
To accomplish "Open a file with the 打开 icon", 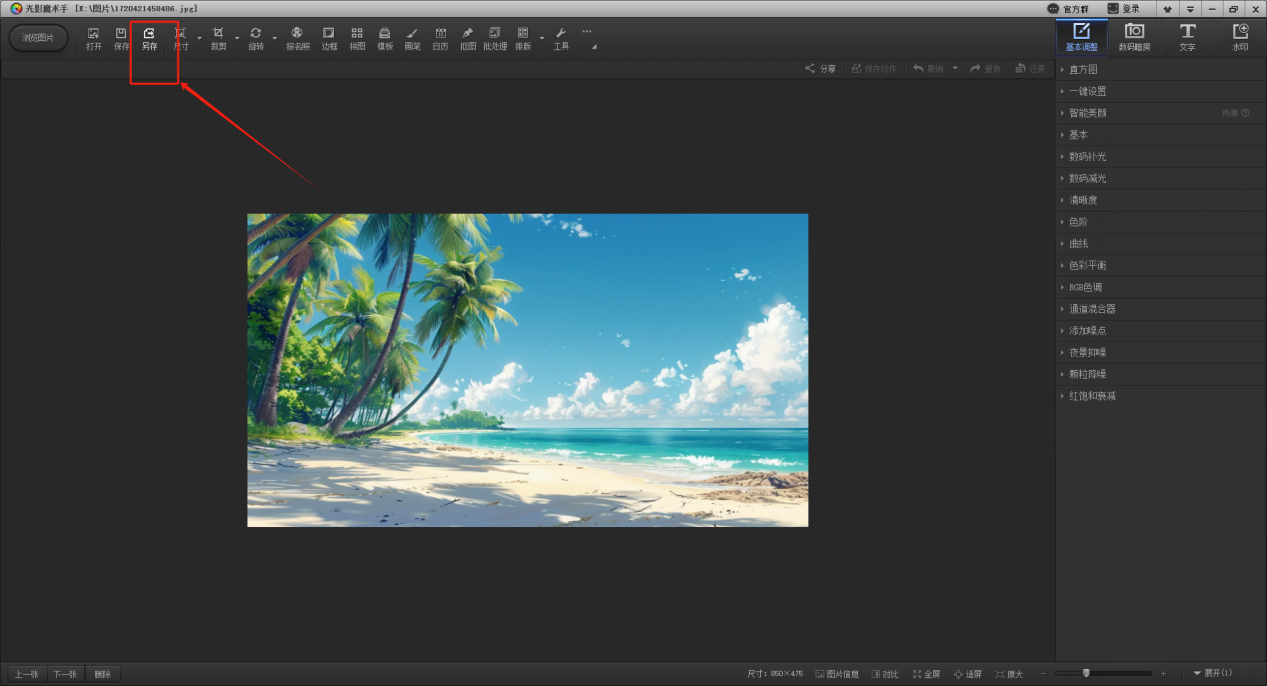I will [x=94, y=38].
